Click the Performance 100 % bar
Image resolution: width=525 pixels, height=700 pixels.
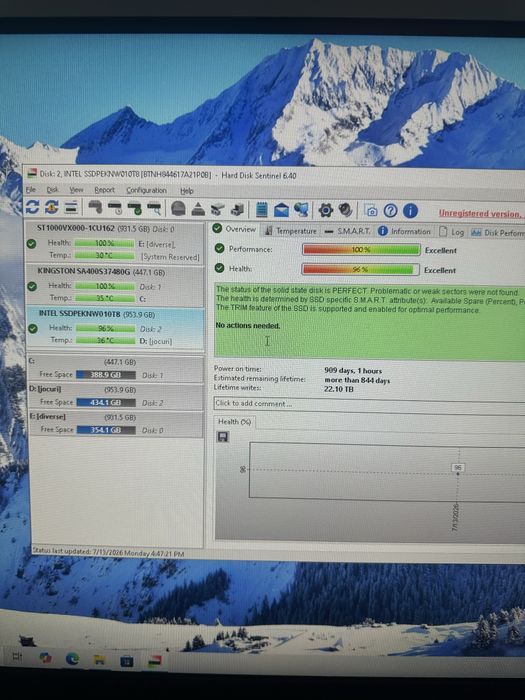(361, 250)
